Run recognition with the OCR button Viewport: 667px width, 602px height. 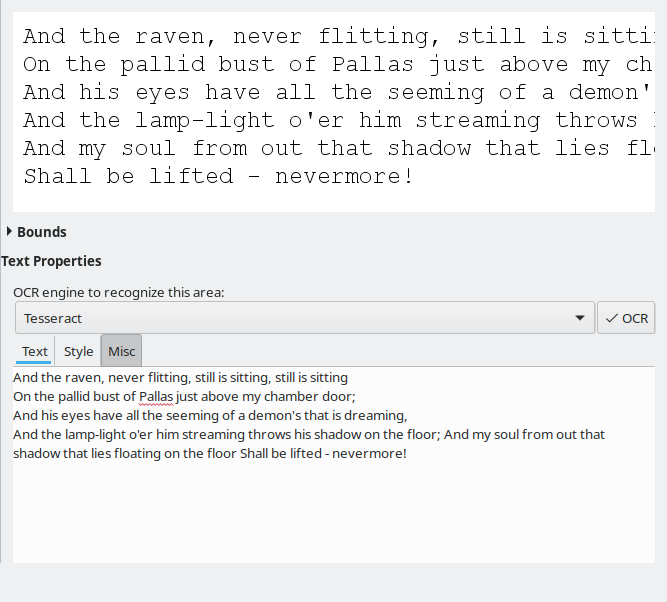point(626,318)
